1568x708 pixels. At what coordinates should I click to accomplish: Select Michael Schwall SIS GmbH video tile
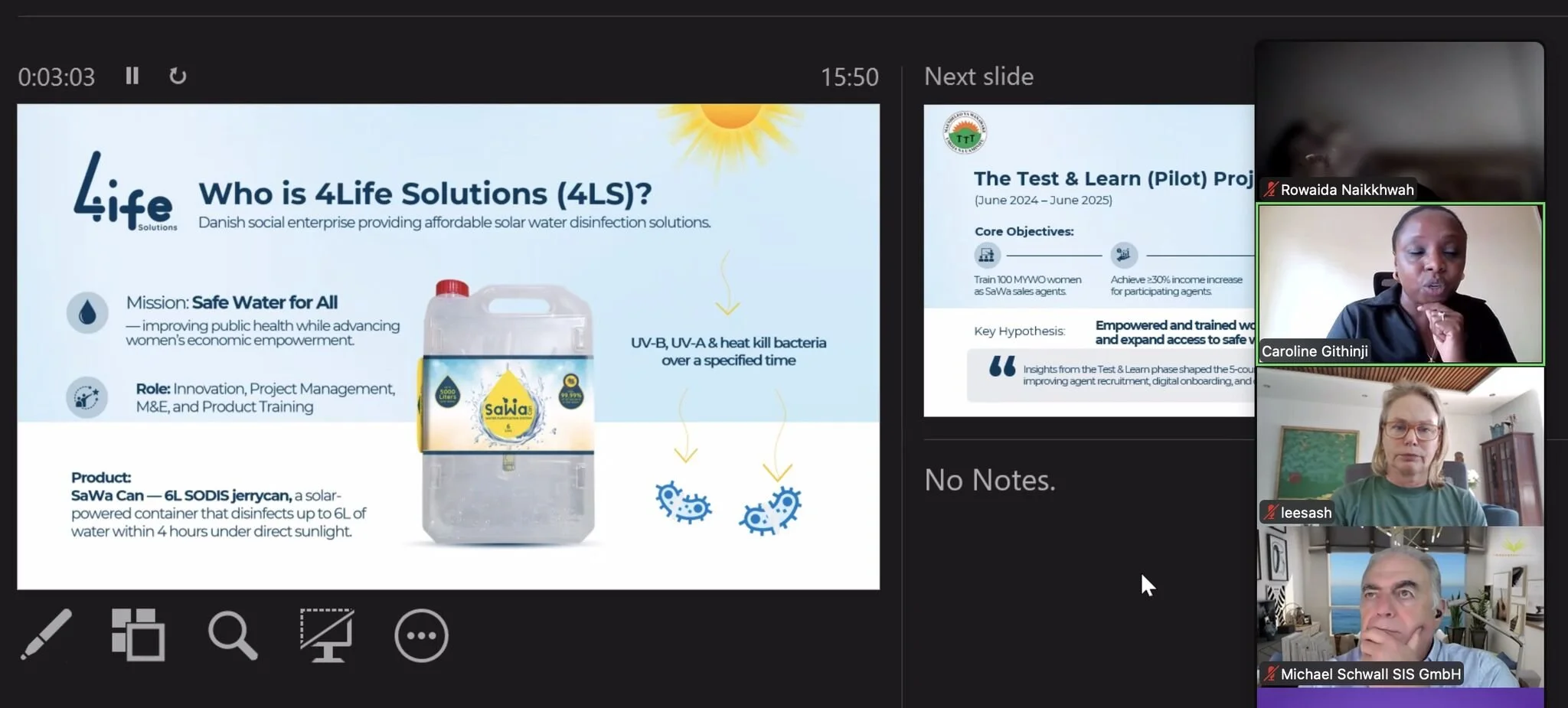coord(1400,607)
